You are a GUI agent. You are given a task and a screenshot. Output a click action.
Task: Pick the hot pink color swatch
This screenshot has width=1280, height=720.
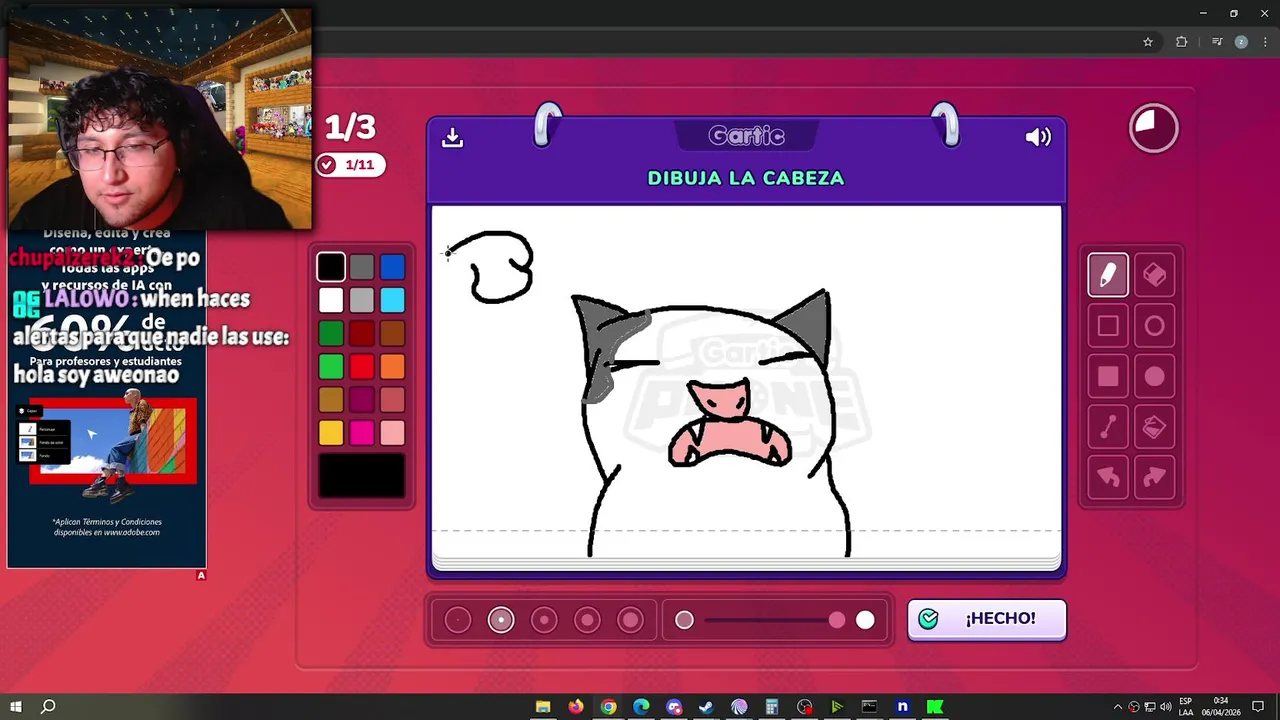click(362, 432)
